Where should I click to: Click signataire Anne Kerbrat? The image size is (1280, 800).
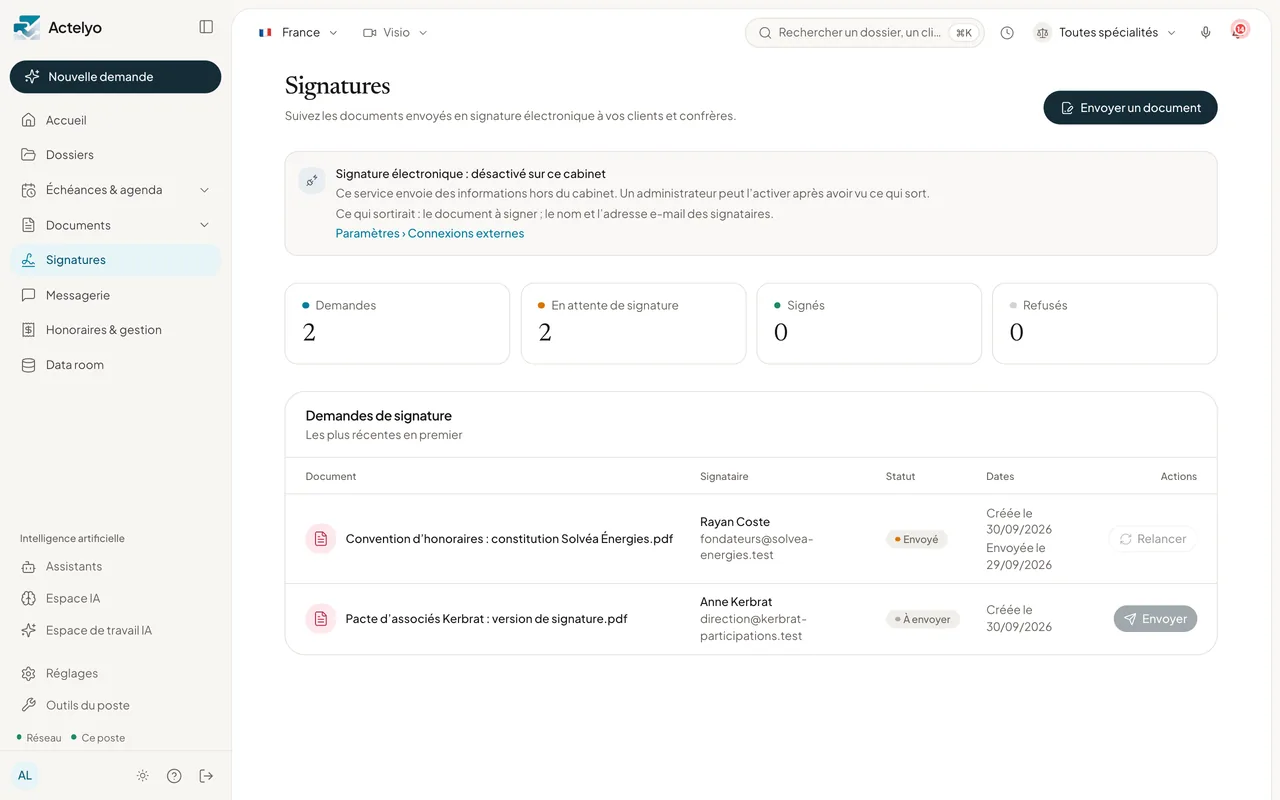click(x=736, y=602)
